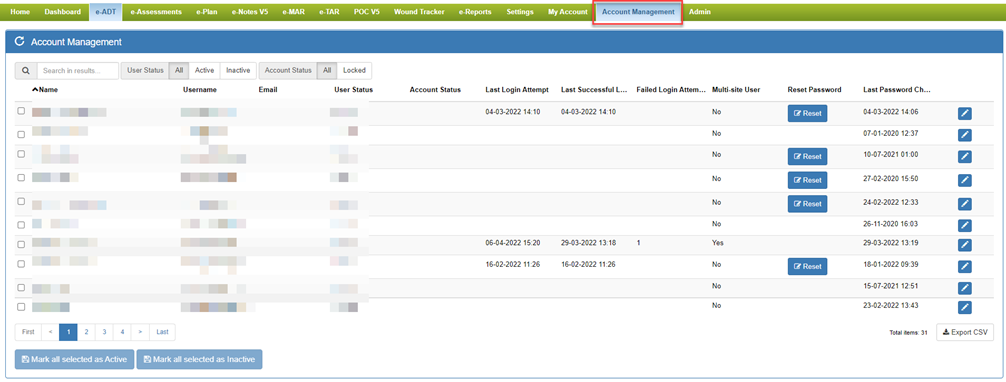1006x382 pixels.
Task: Go to the e-Plan tab
Action: tap(207, 12)
